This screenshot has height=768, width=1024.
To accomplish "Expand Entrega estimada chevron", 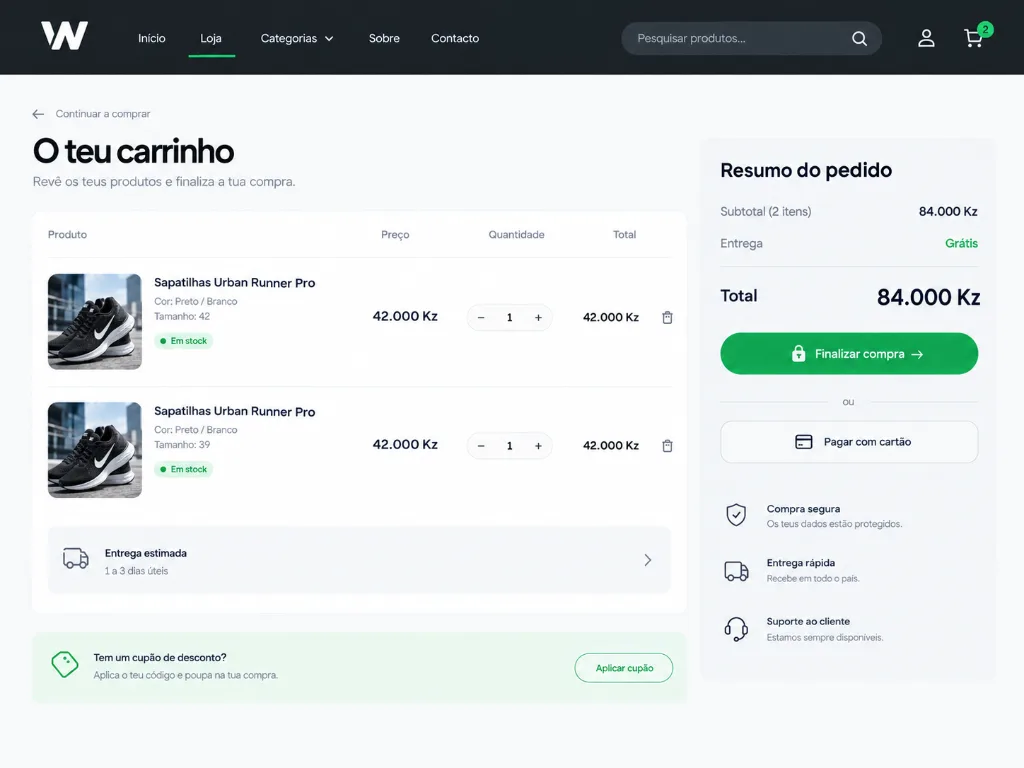I will pyautogui.click(x=648, y=560).
